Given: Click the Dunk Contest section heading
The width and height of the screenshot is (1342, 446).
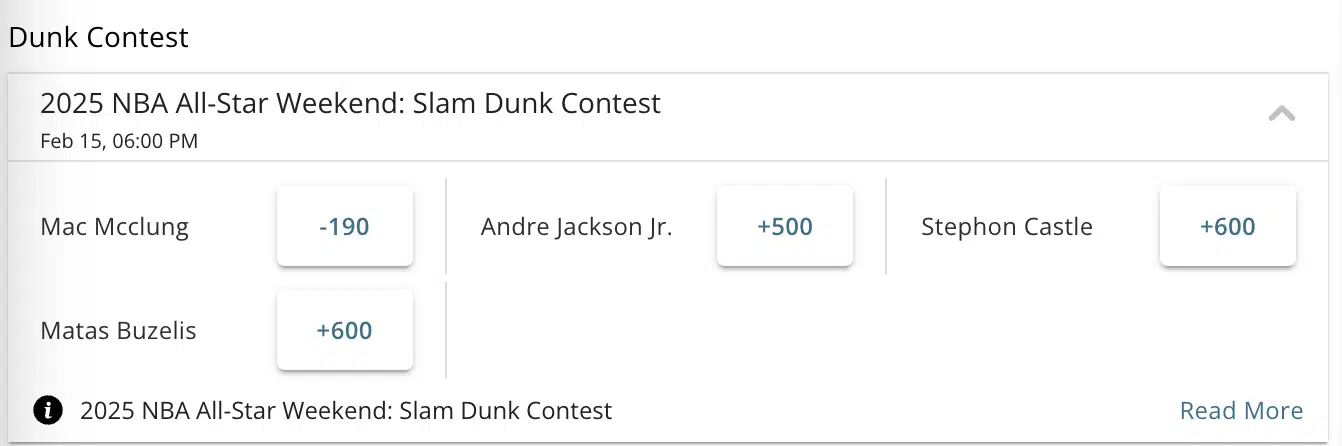Looking at the screenshot, I should pos(98,37).
